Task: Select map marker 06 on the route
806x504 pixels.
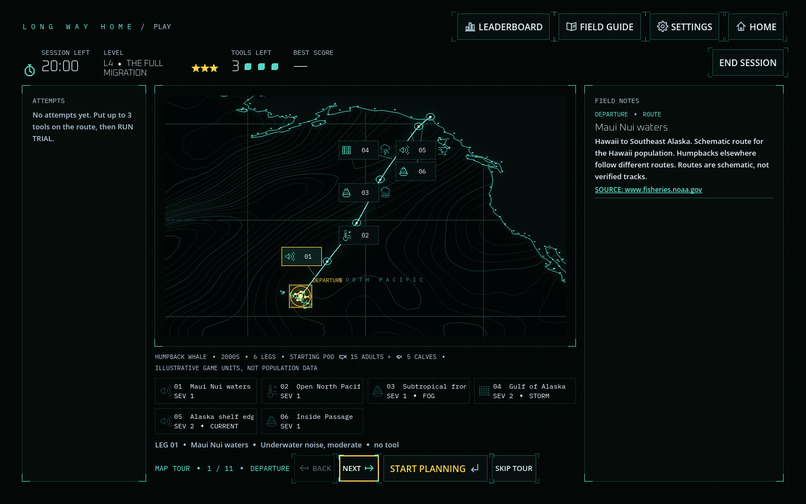Action: [x=416, y=171]
